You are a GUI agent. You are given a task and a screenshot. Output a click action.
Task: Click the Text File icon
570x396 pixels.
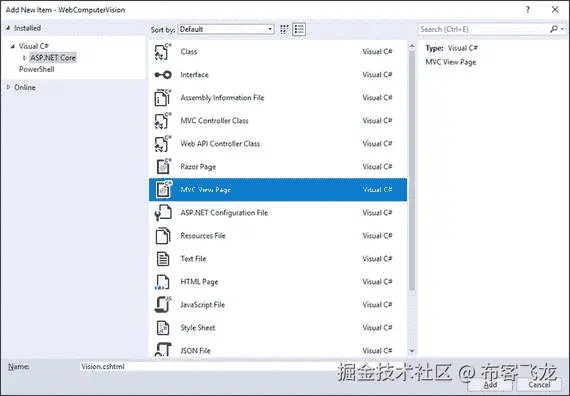[163, 259]
